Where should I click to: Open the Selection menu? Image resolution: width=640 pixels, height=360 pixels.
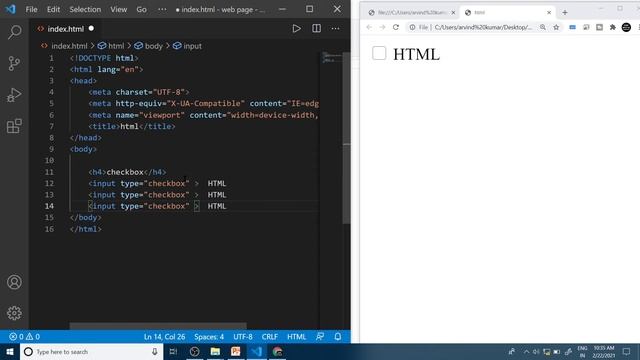click(x=85, y=9)
